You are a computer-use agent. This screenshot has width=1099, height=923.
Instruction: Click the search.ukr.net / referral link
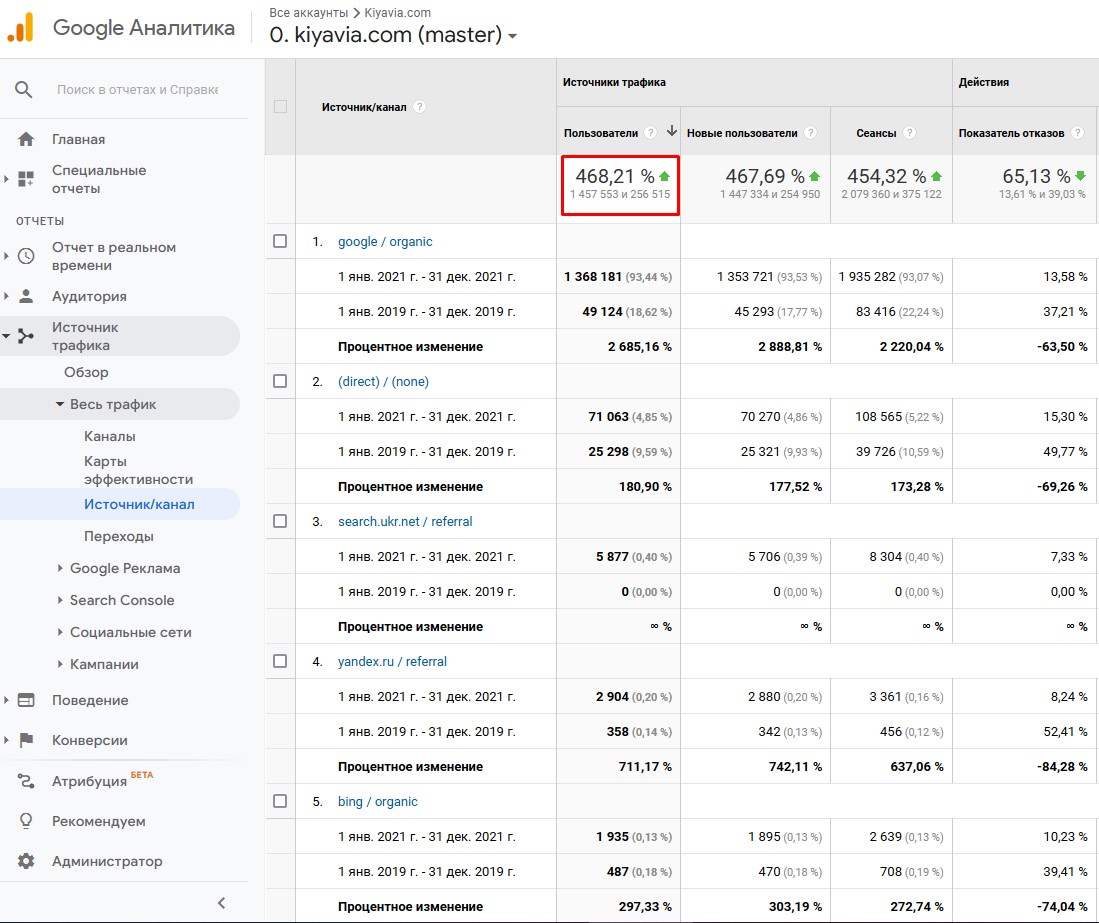(x=405, y=521)
